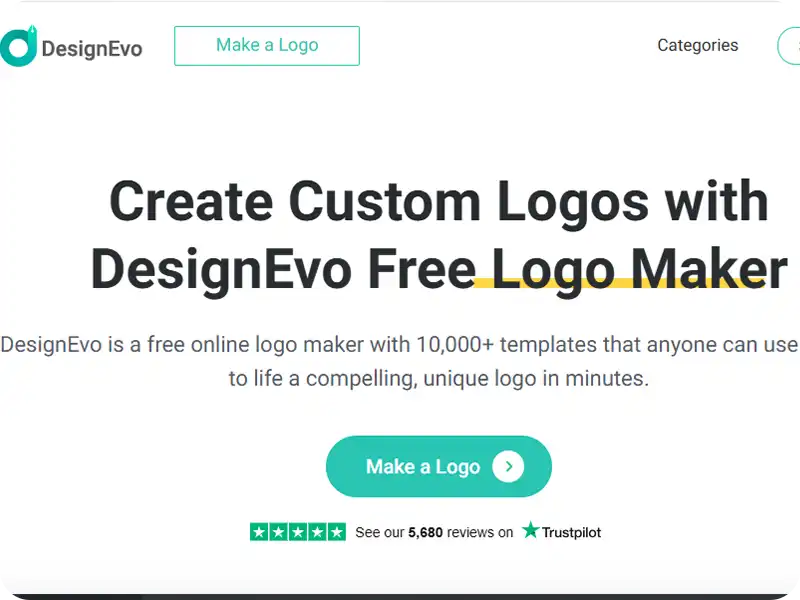Click the partially visible rounded button beside Categories
This screenshot has height=600, width=800.
pos(789,46)
